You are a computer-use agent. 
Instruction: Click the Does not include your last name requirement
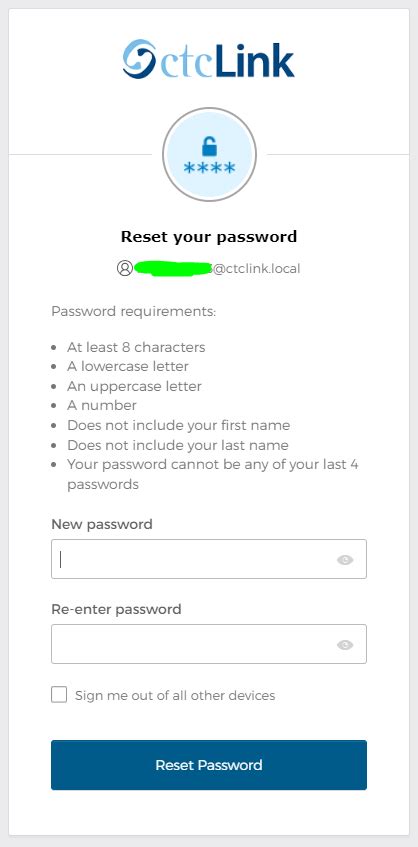[x=178, y=445]
